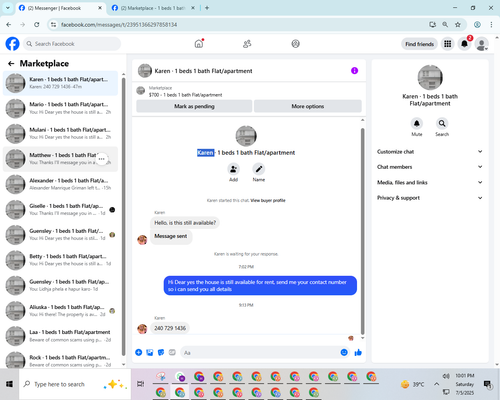Click Mark as pending button

pos(194,106)
